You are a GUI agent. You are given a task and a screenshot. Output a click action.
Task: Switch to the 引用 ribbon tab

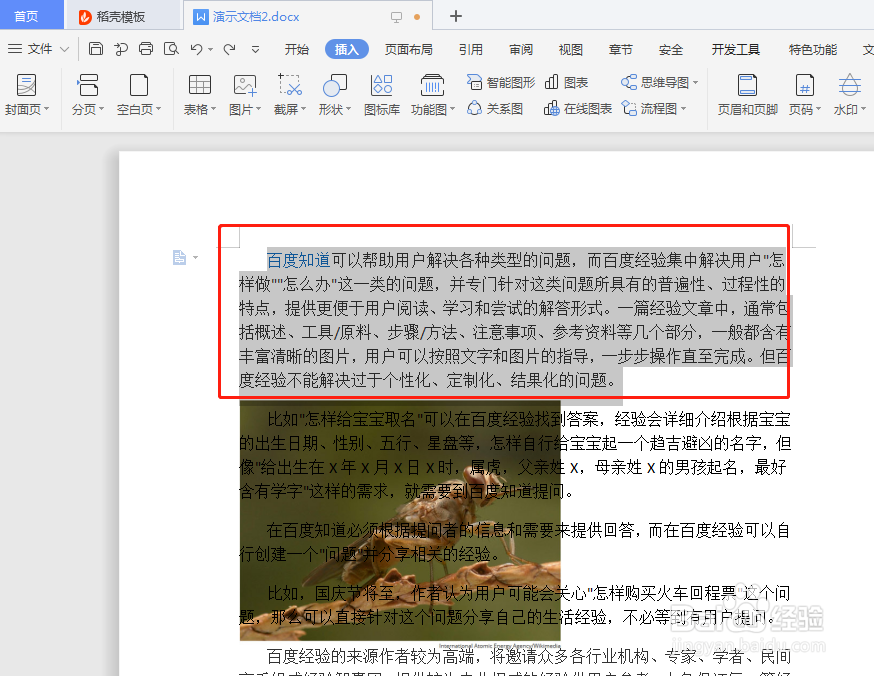(470, 50)
